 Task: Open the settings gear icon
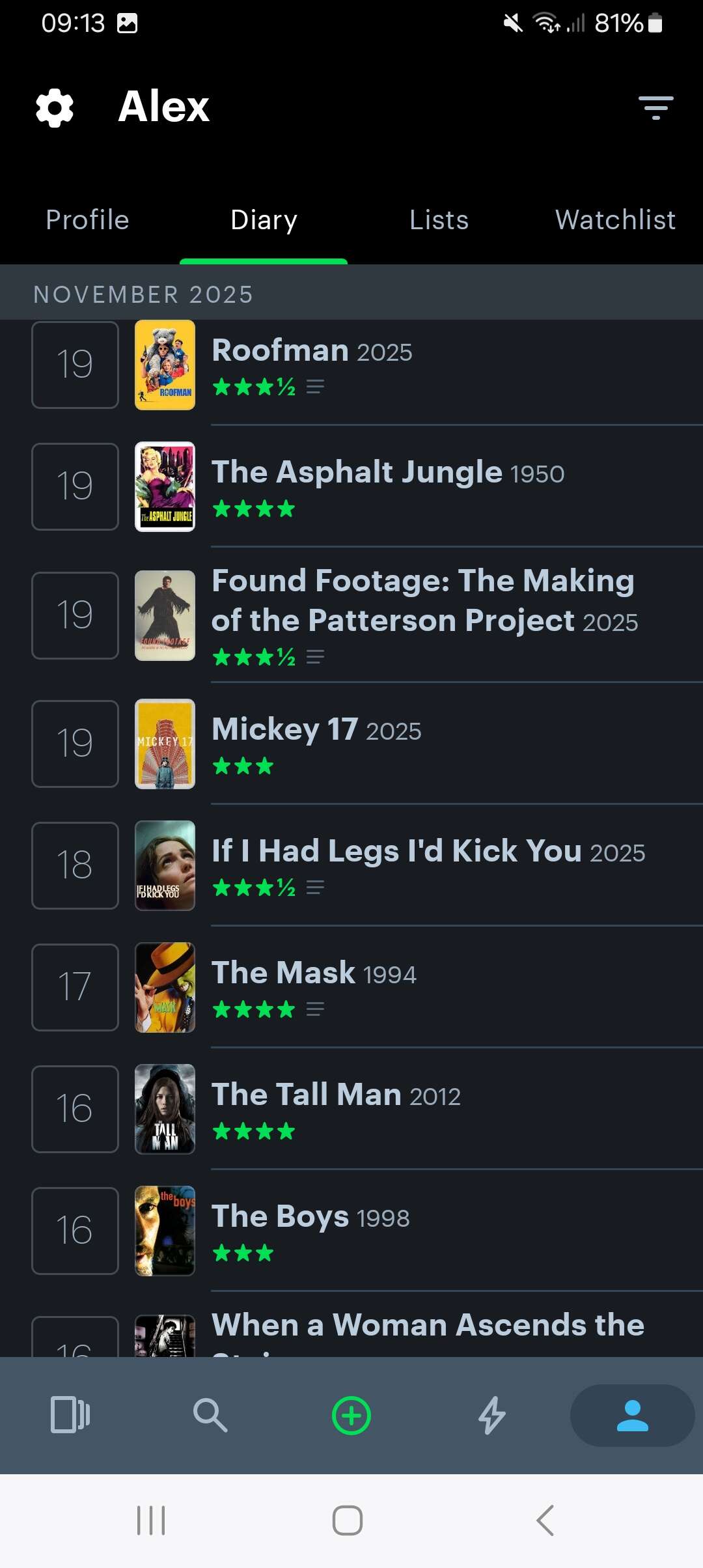click(55, 107)
